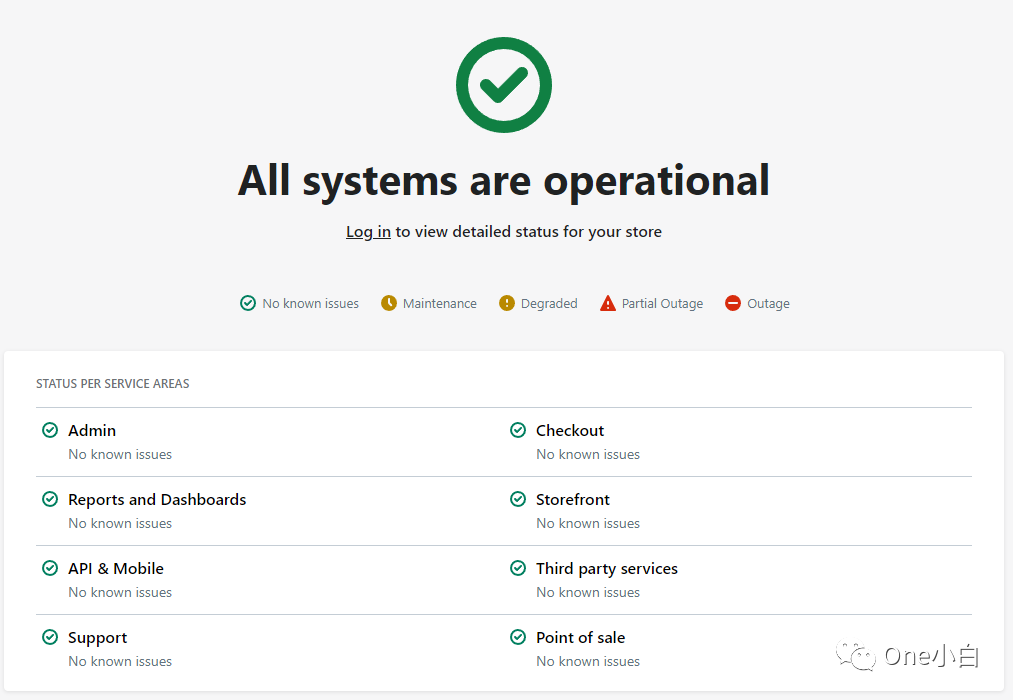Image resolution: width=1013 pixels, height=700 pixels.
Task: Select the Reports and Dashboards service label
Action: (157, 499)
